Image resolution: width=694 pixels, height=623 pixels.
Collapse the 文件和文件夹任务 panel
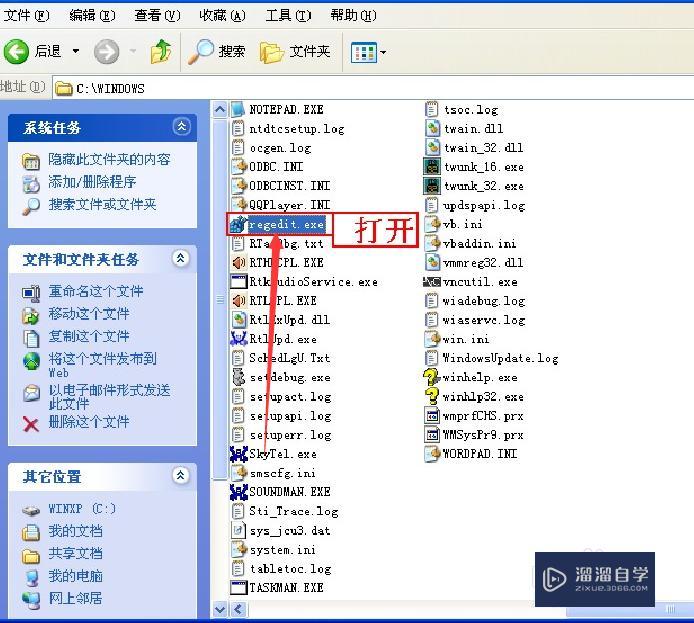[x=181, y=258]
